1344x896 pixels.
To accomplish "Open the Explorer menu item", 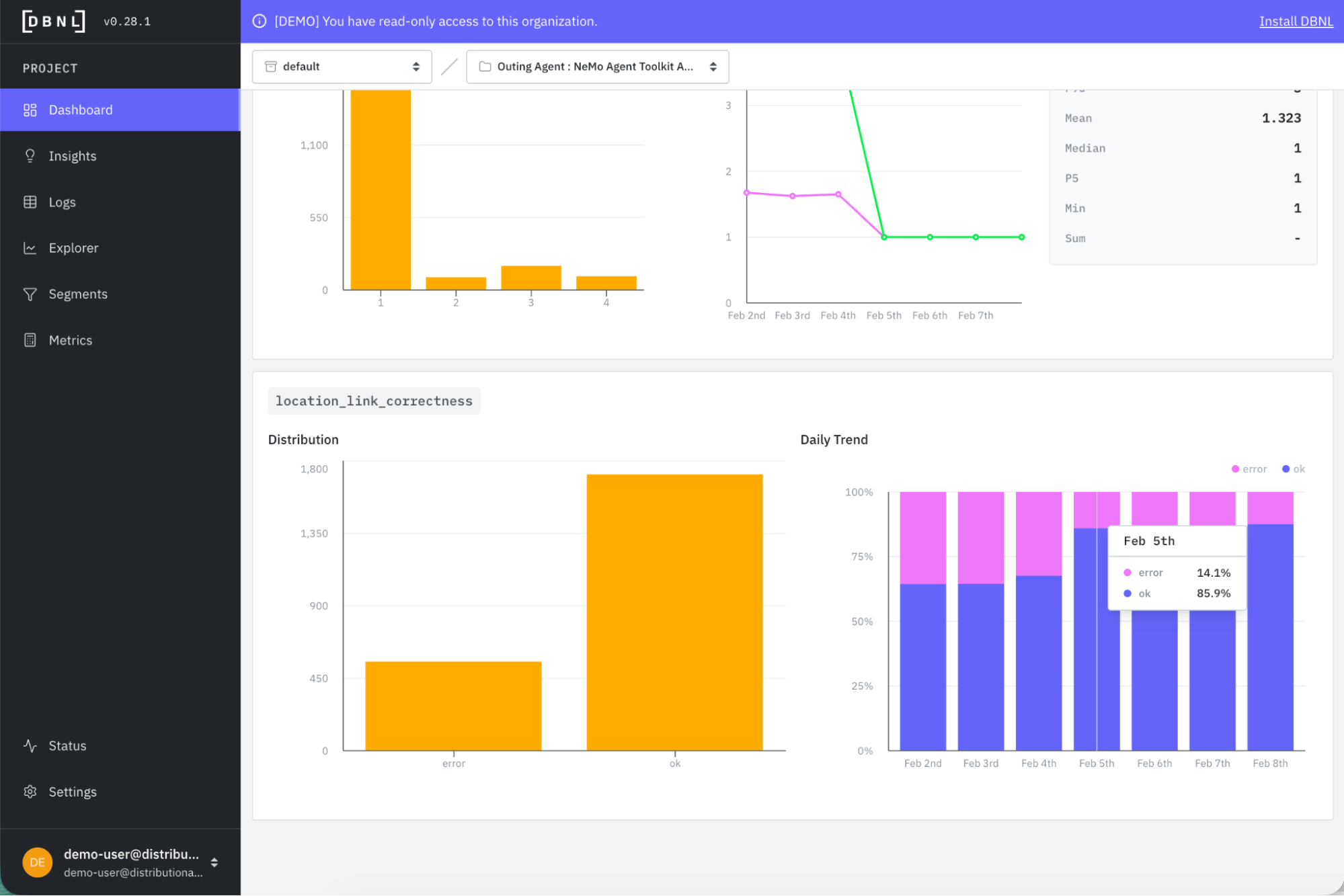I will point(73,248).
